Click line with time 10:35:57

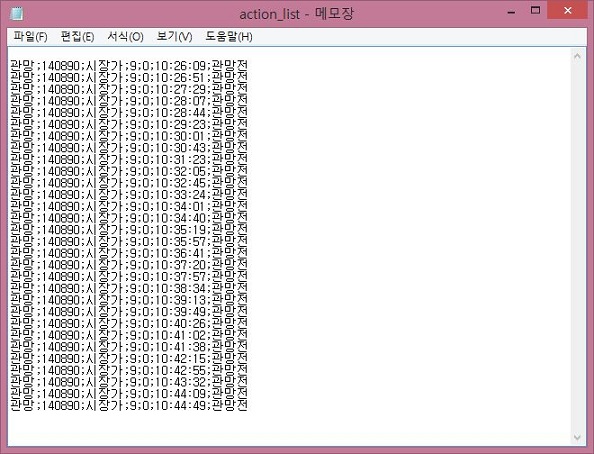[x=129, y=242]
